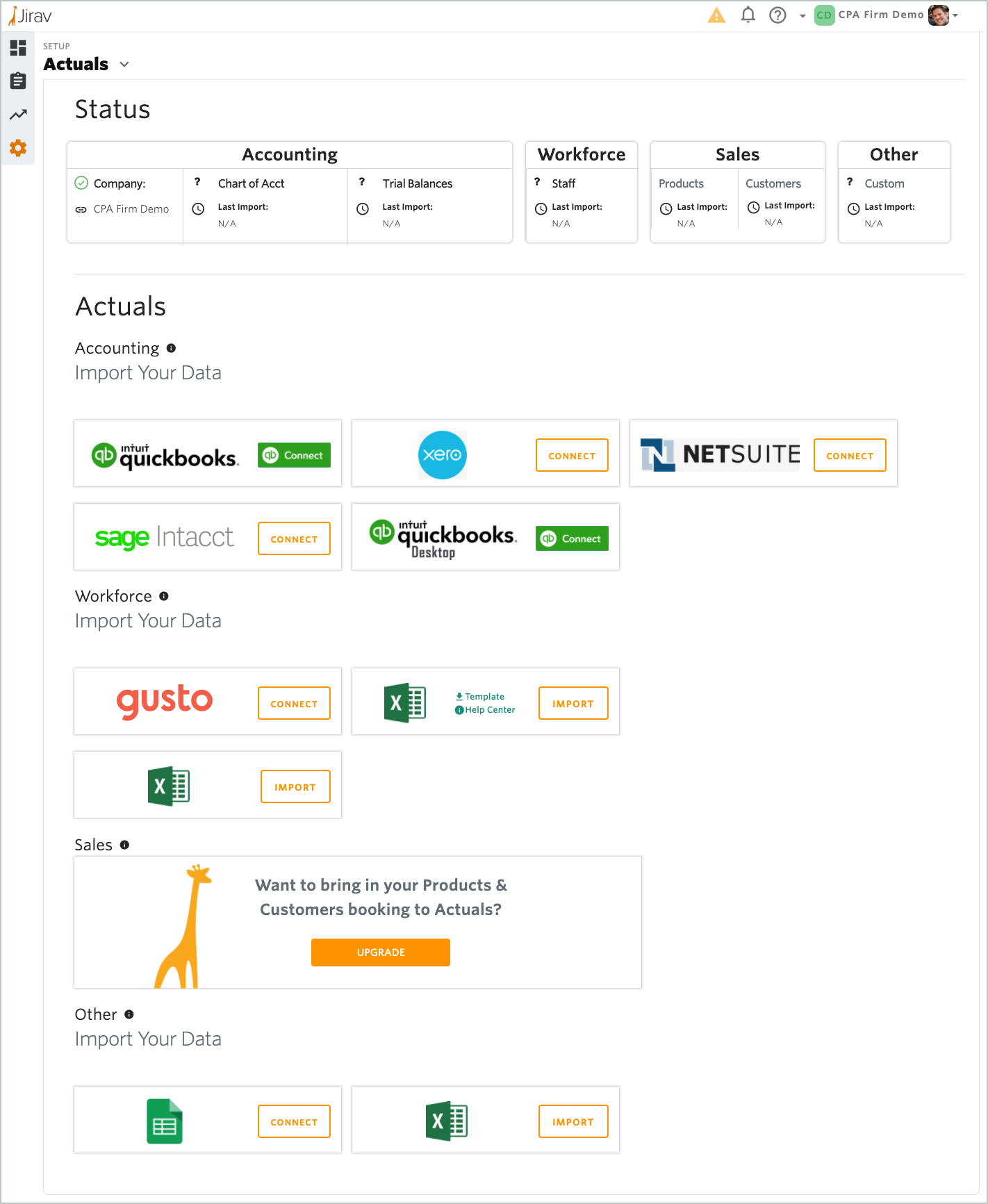Click the Google Sheets icon
Viewport: 988px width, 1204px height.
(165, 1121)
